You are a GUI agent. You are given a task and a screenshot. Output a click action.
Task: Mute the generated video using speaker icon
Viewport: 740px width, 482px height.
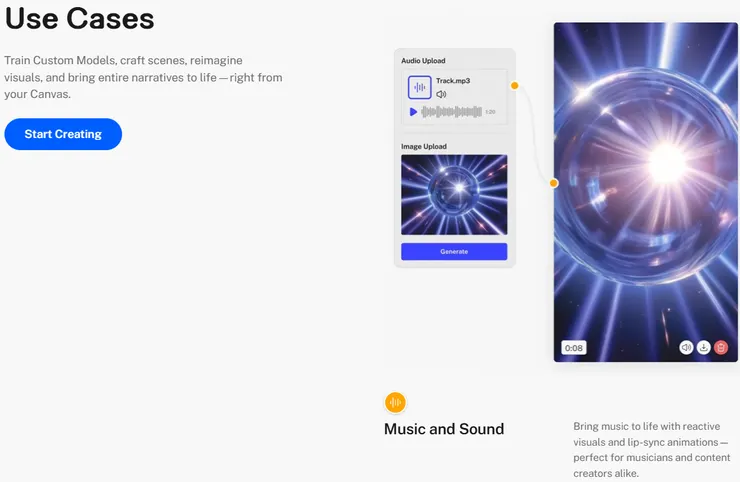686,348
